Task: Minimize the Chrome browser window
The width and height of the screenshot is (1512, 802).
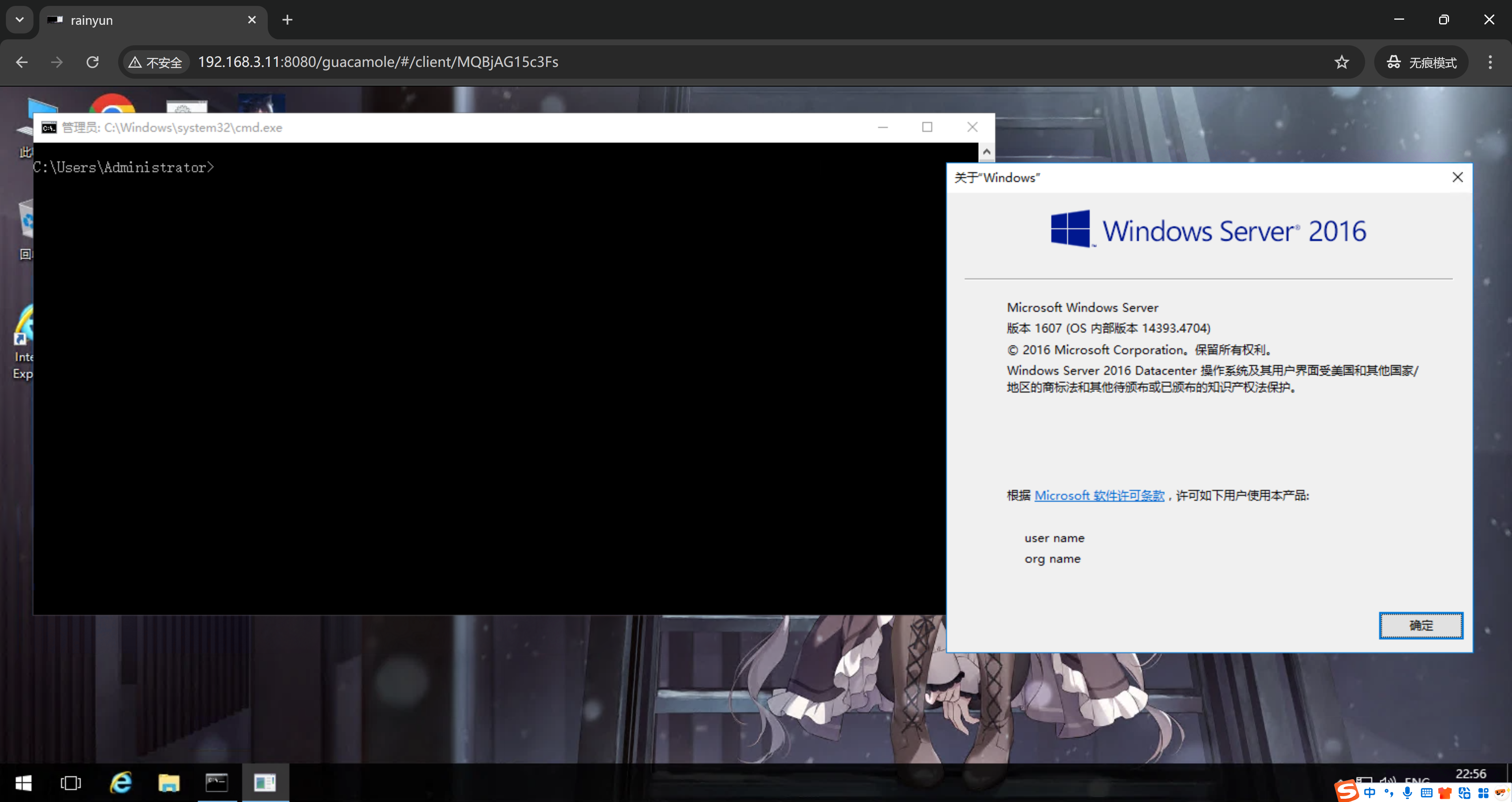Action: [1399, 20]
